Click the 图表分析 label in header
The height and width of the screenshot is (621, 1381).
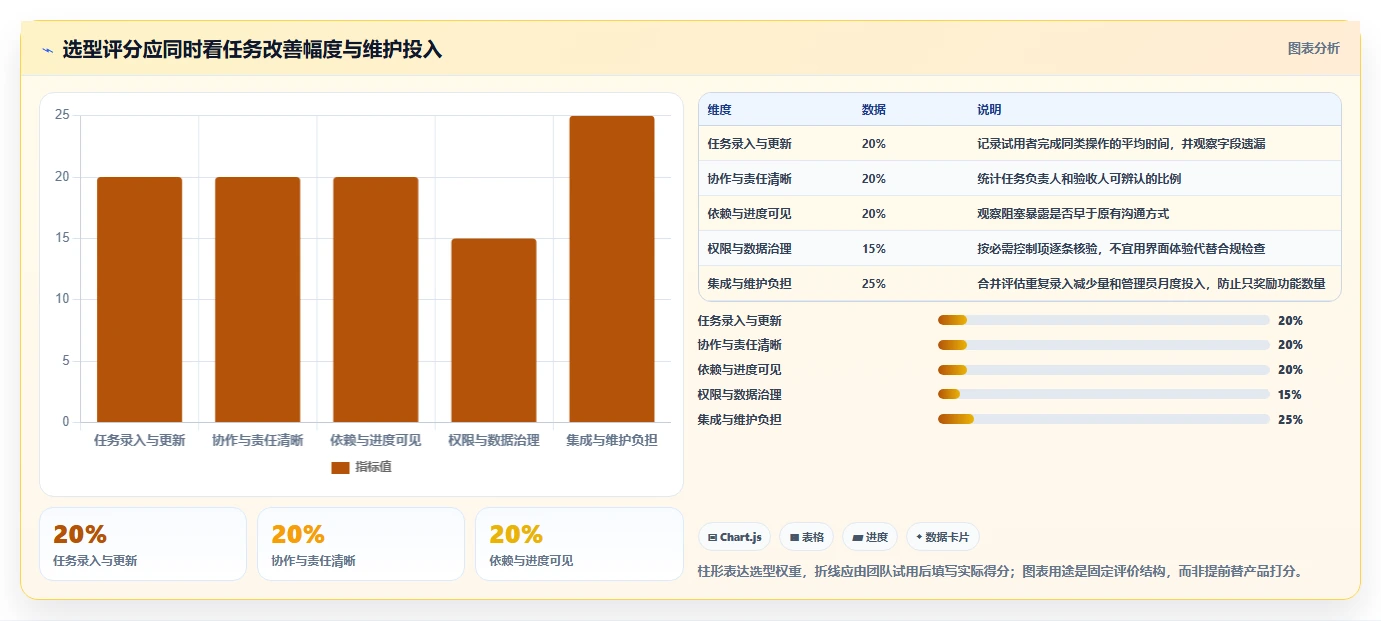click(1313, 48)
